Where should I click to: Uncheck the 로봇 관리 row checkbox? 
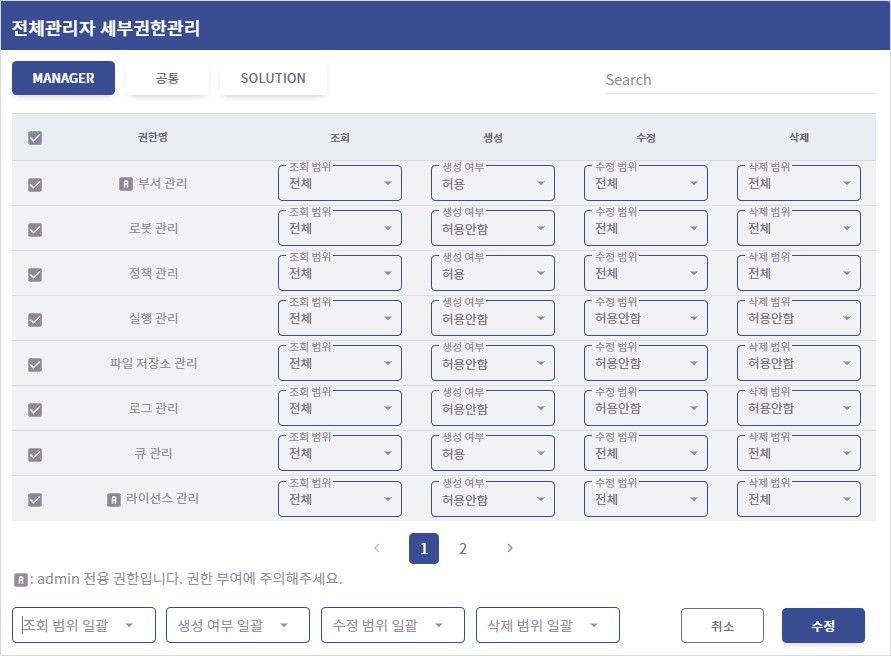(35, 227)
